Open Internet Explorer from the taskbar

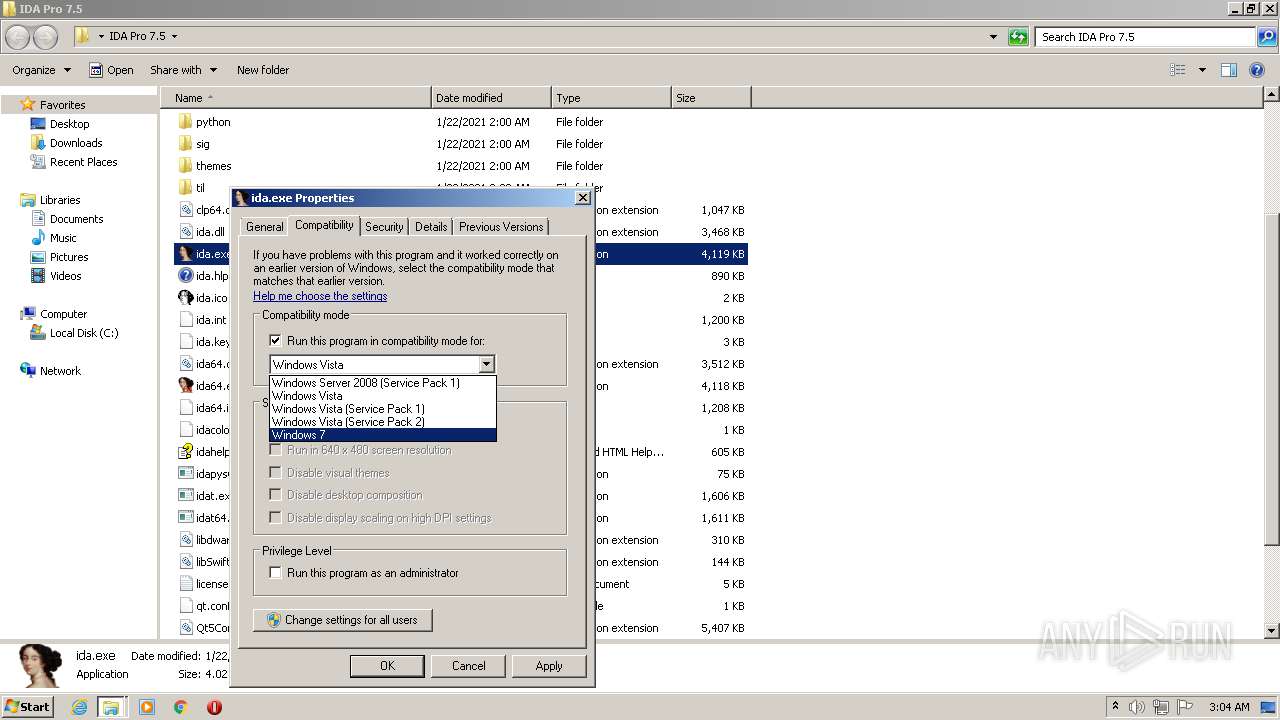pos(79,707)
